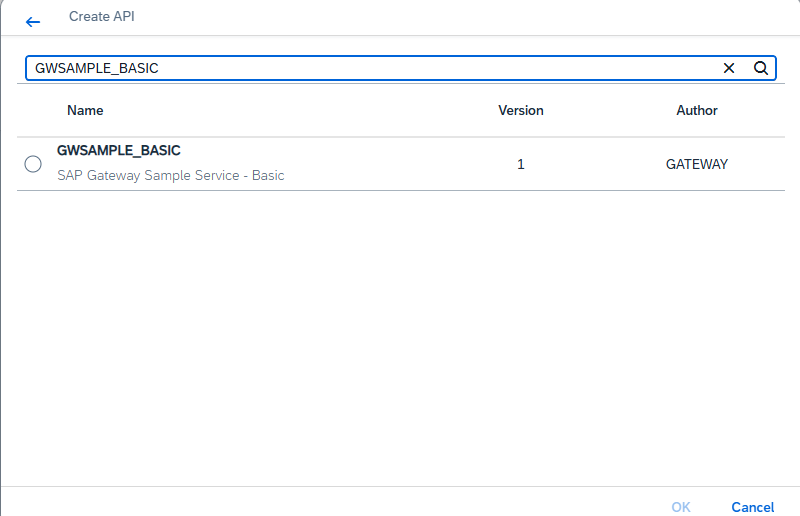This screenshot has width=800, height=516.
Task: Click blank space between Name and Version headers
Action: click(301, 110)
